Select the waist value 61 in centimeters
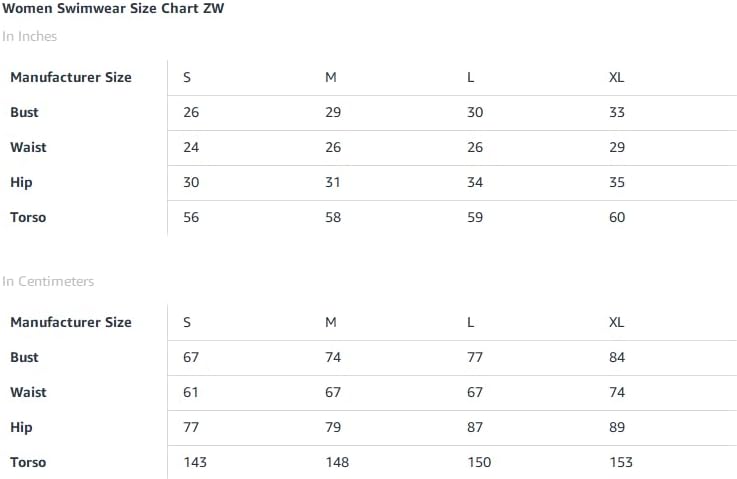This screenshot has width=737, height=479. (191, 392)
